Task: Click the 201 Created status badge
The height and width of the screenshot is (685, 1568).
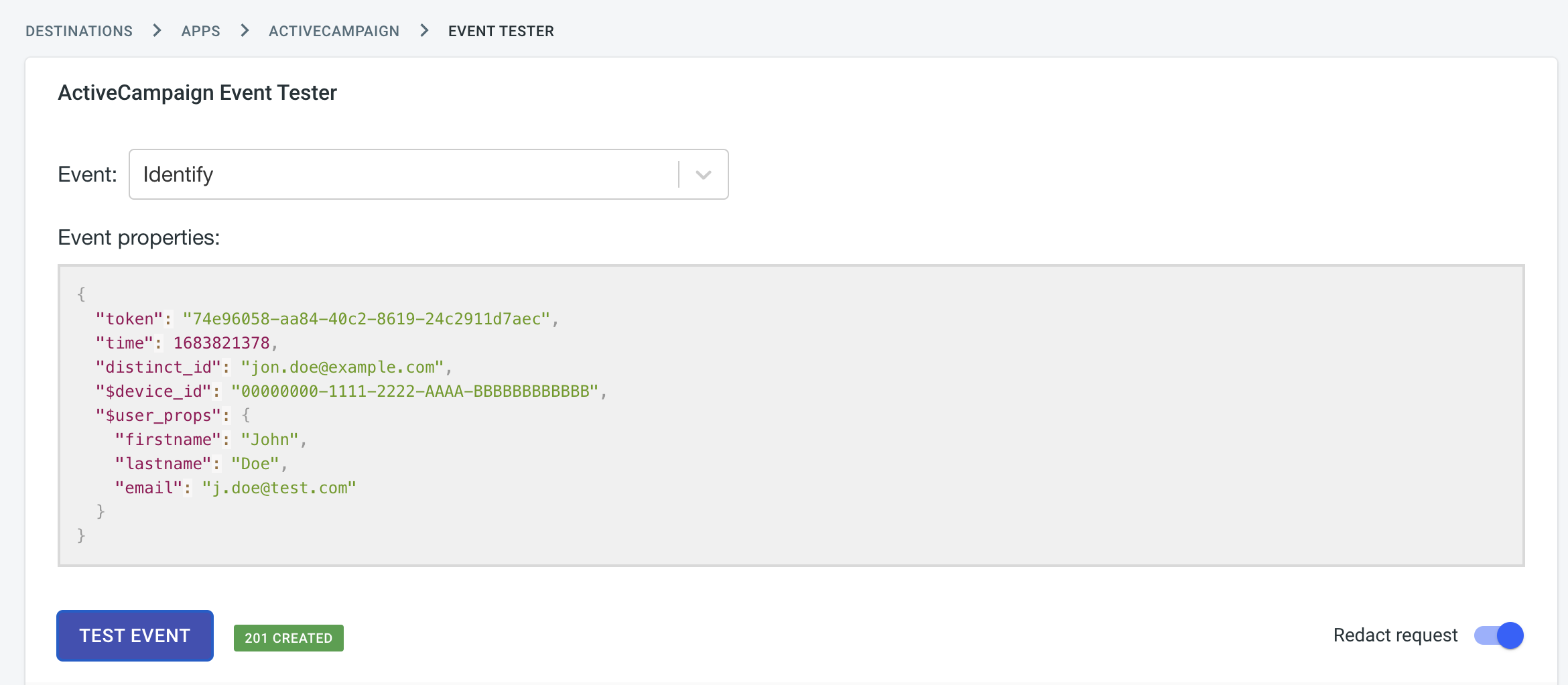Action: click(288, 638)
